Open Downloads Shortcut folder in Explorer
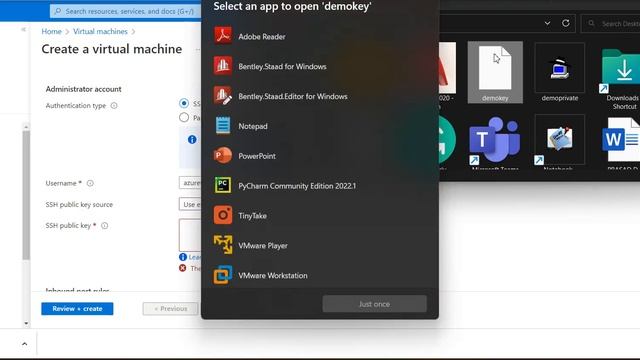Screen dimensions: 640x360 point(621,78)
